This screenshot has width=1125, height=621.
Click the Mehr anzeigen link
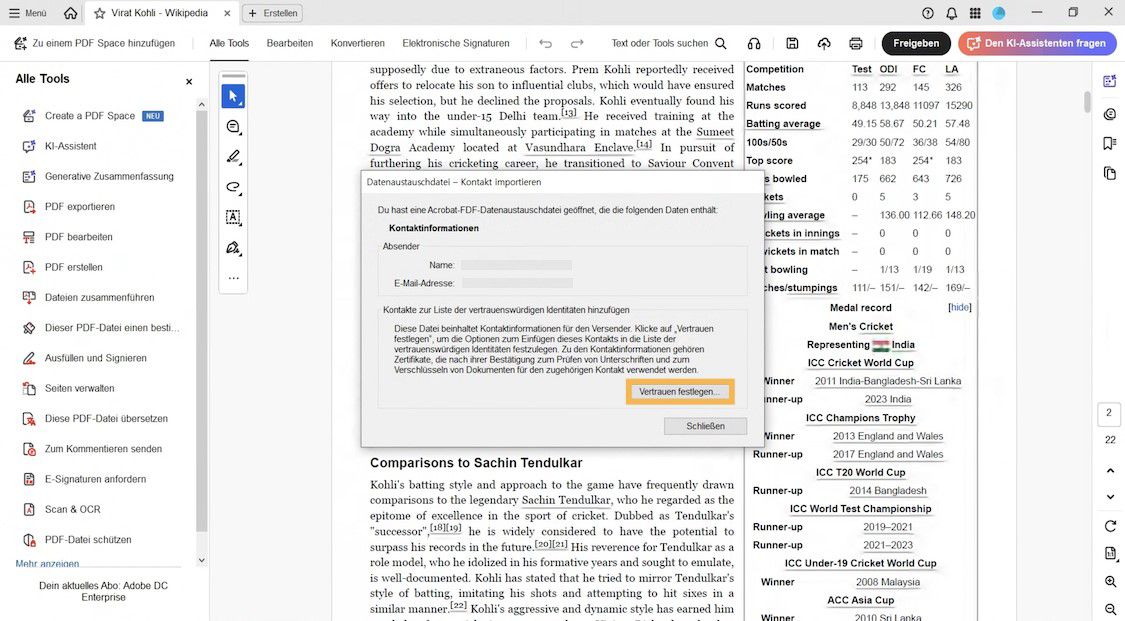[x=47, y=564]
